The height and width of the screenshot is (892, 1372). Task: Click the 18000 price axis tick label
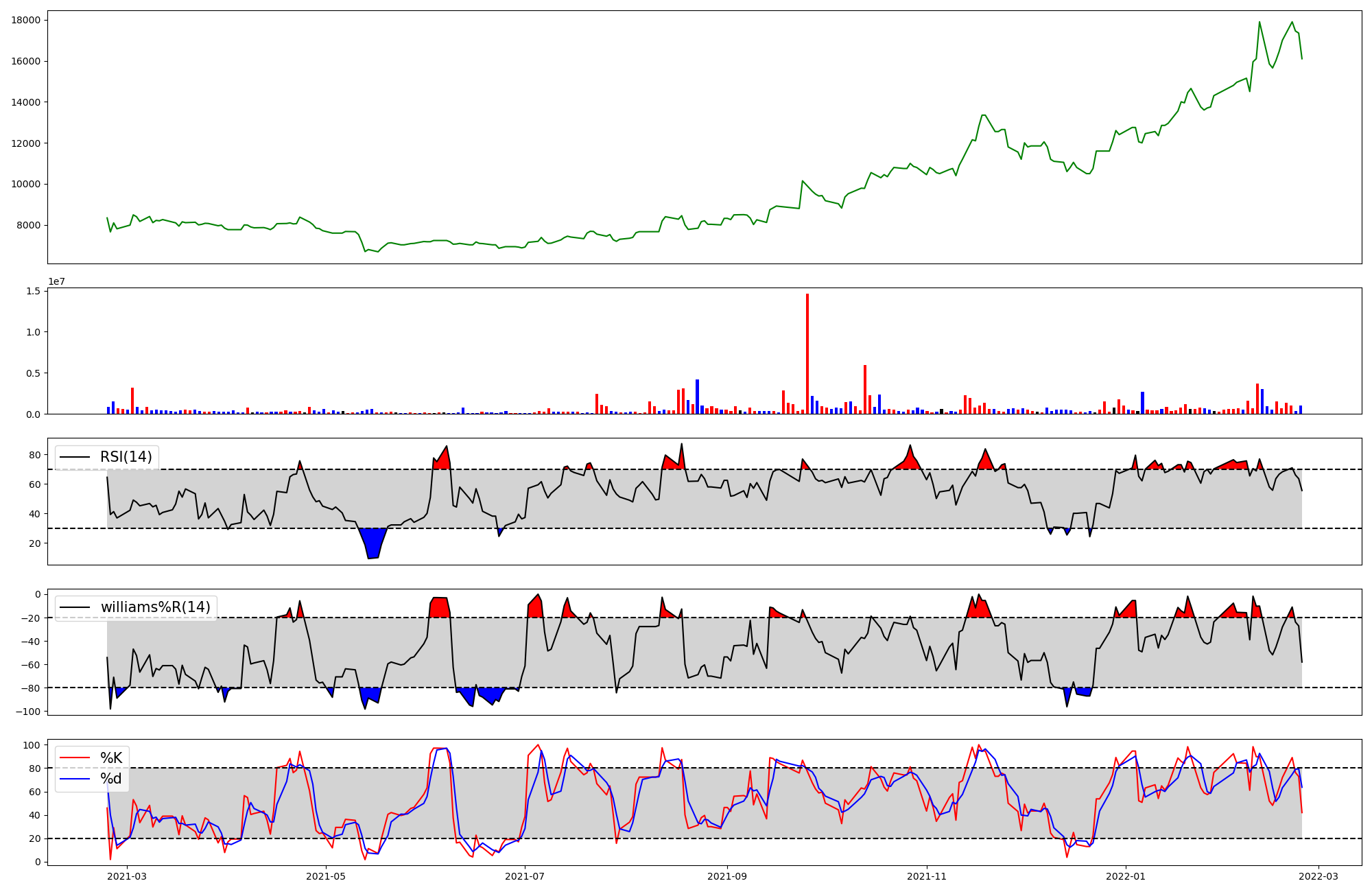pyautogui.click(x=25, y=20)
